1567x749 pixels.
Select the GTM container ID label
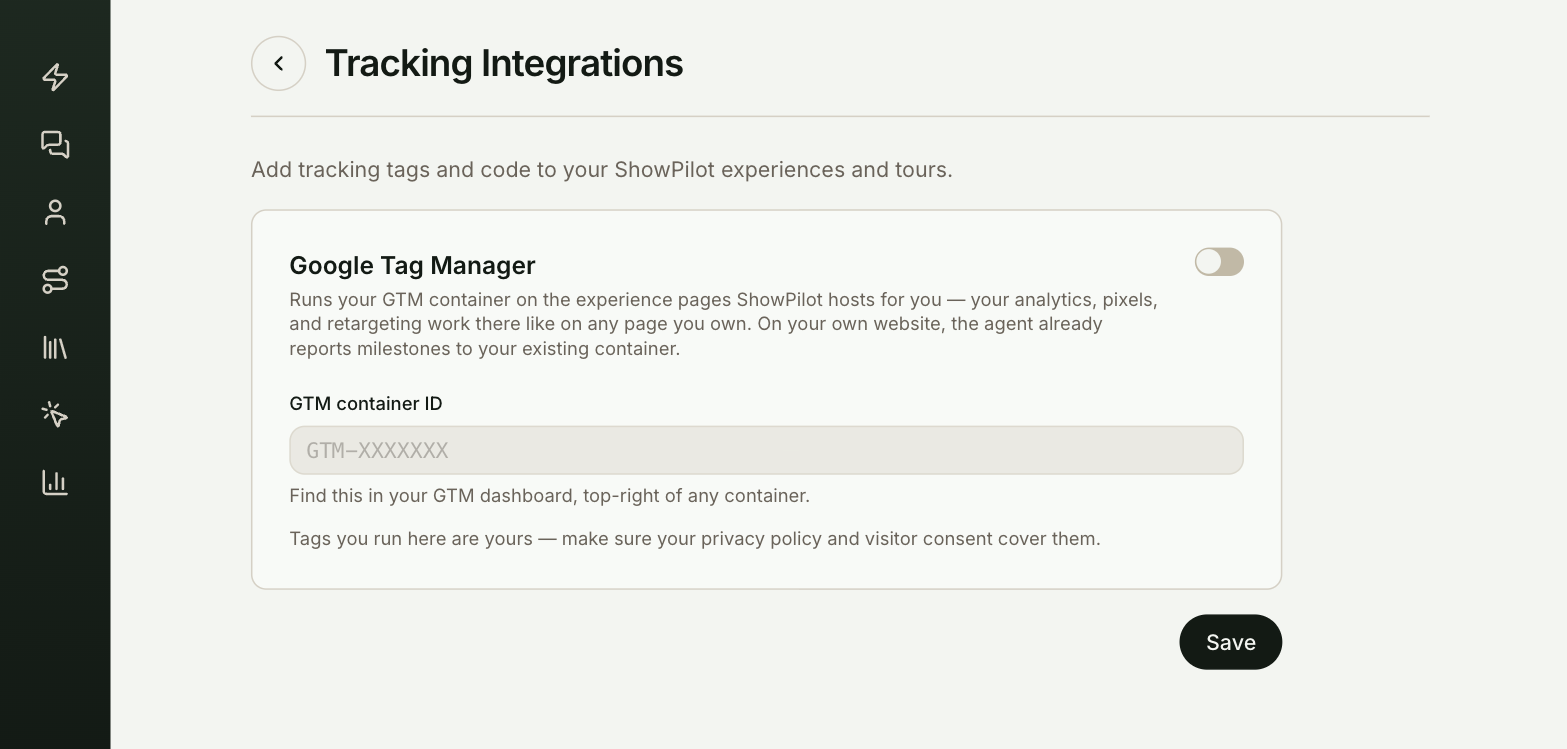click(x=366, y=403)
